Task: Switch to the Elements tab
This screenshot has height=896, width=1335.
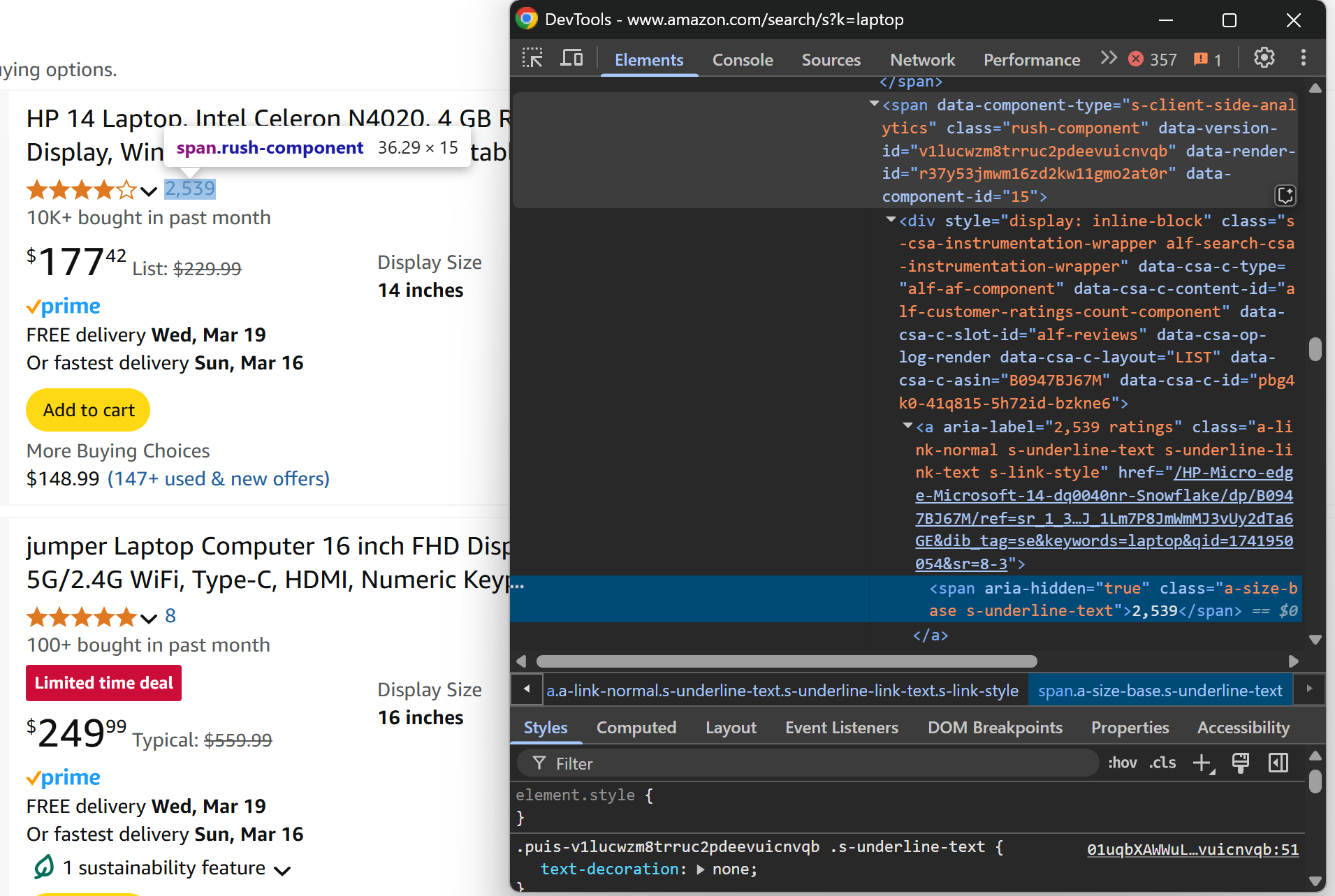Action: [649, 60]
